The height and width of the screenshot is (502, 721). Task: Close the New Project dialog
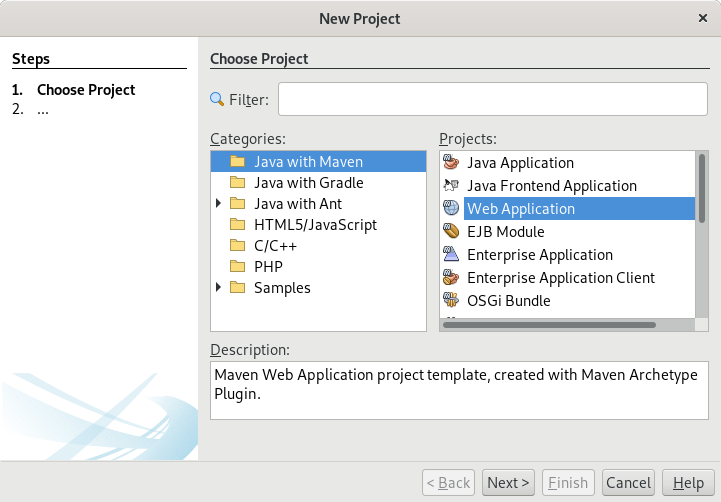(702, 18)
